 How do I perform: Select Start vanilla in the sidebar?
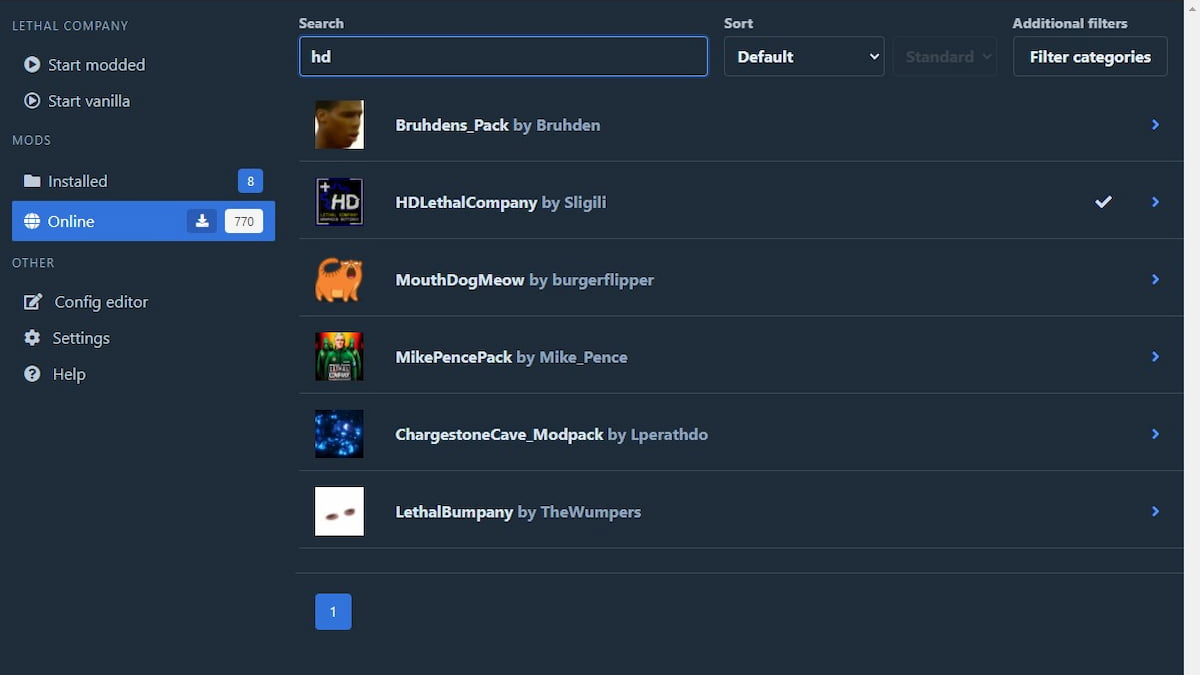pos(88,101)
